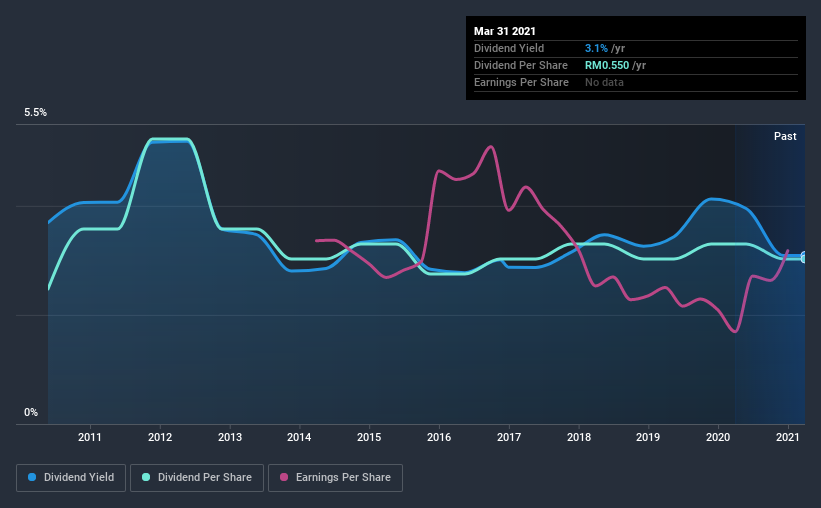
Task: Select the 2020 x-axis year label
Action: point(718,437)
